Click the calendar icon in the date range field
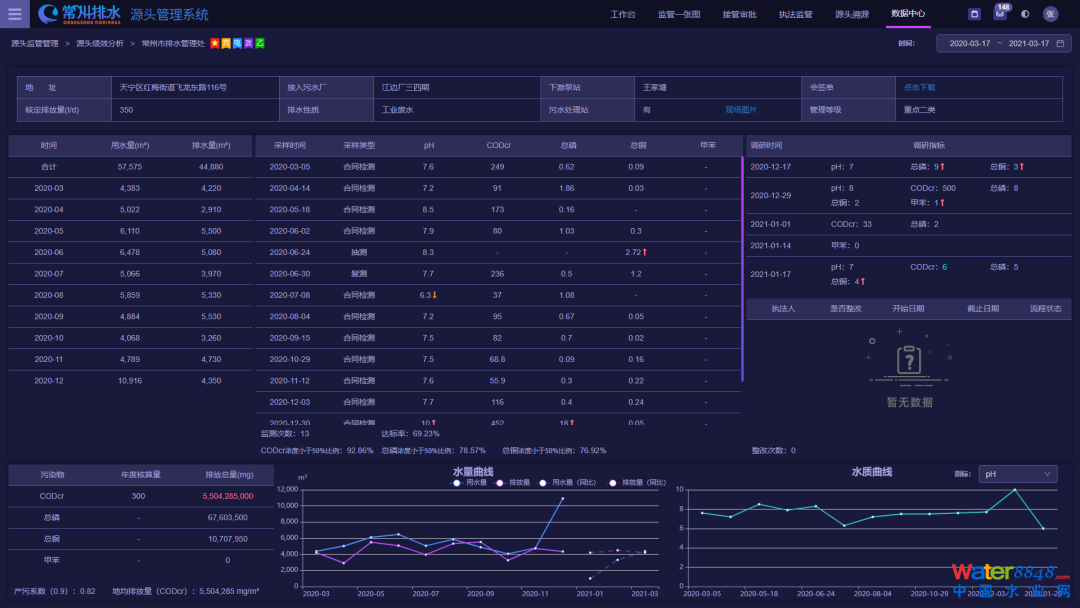The image size is (1080, 608). (x=1061, y=44)
